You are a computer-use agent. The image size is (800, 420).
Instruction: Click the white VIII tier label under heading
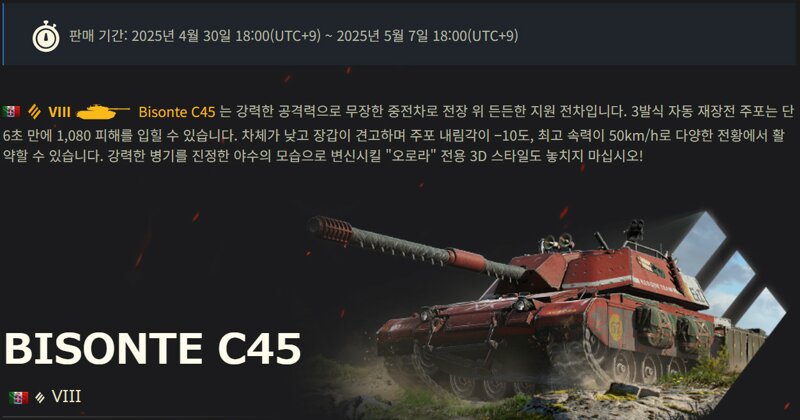66,397
